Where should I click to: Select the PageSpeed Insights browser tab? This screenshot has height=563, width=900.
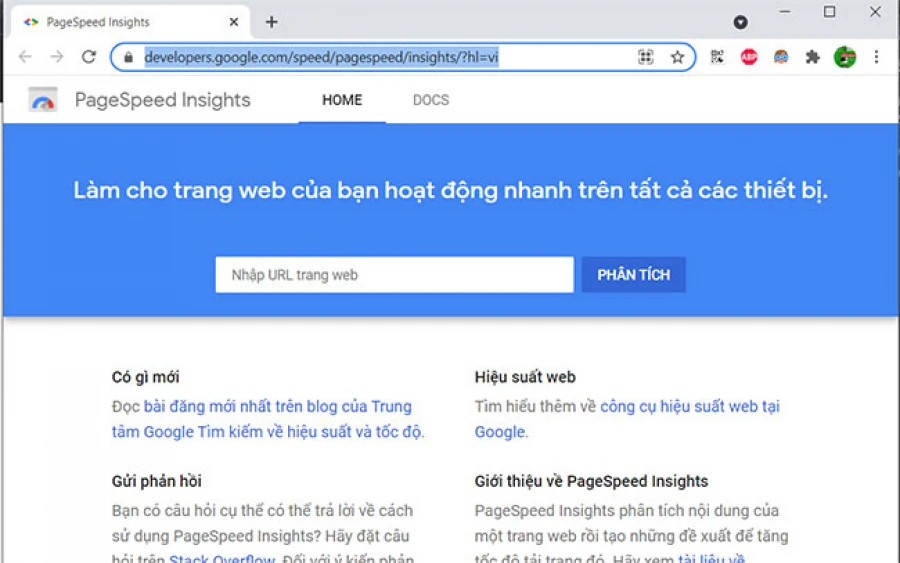coord(131,22)
